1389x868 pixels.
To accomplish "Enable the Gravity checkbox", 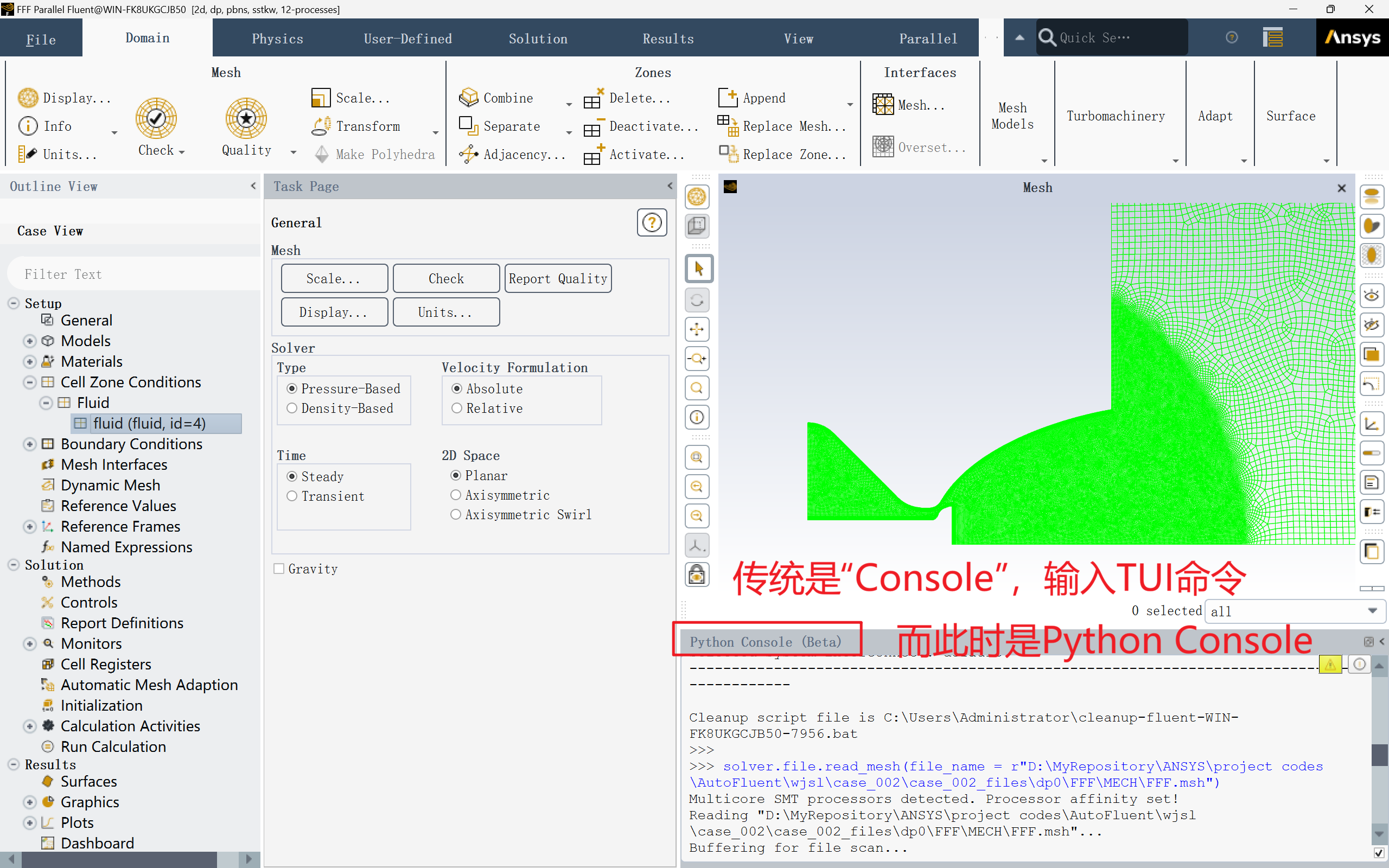I will (x=279, y=569).
